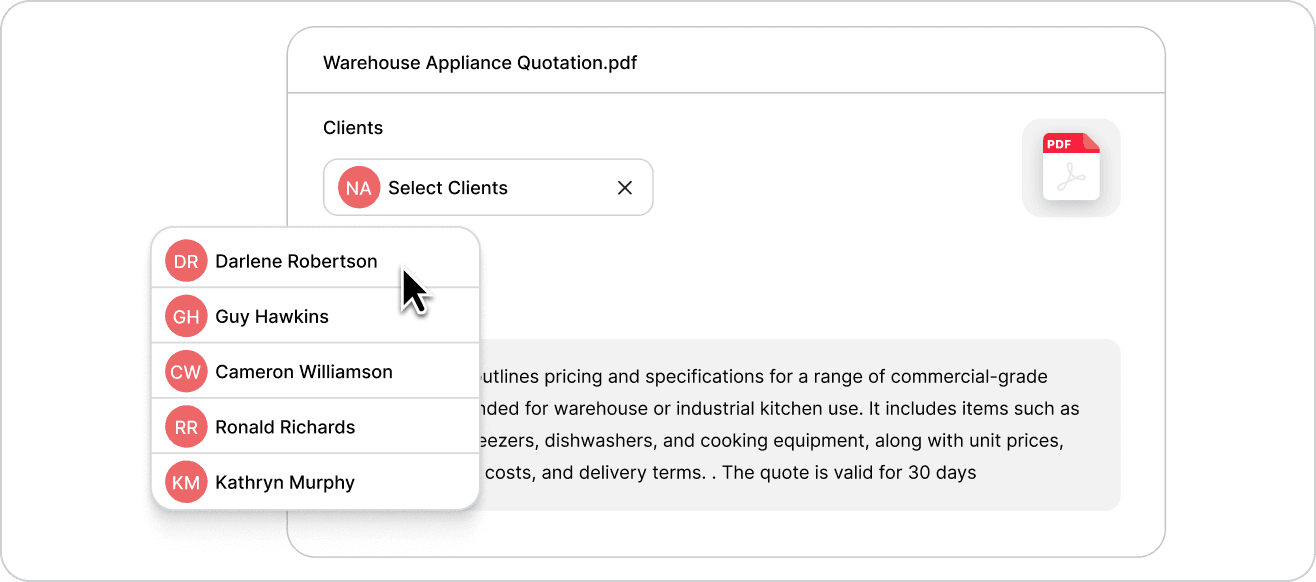The width and height of the screenshot is (1316, 582).
Task: Select Darlene Robertson from the list
Action: [x=296, y=261]
